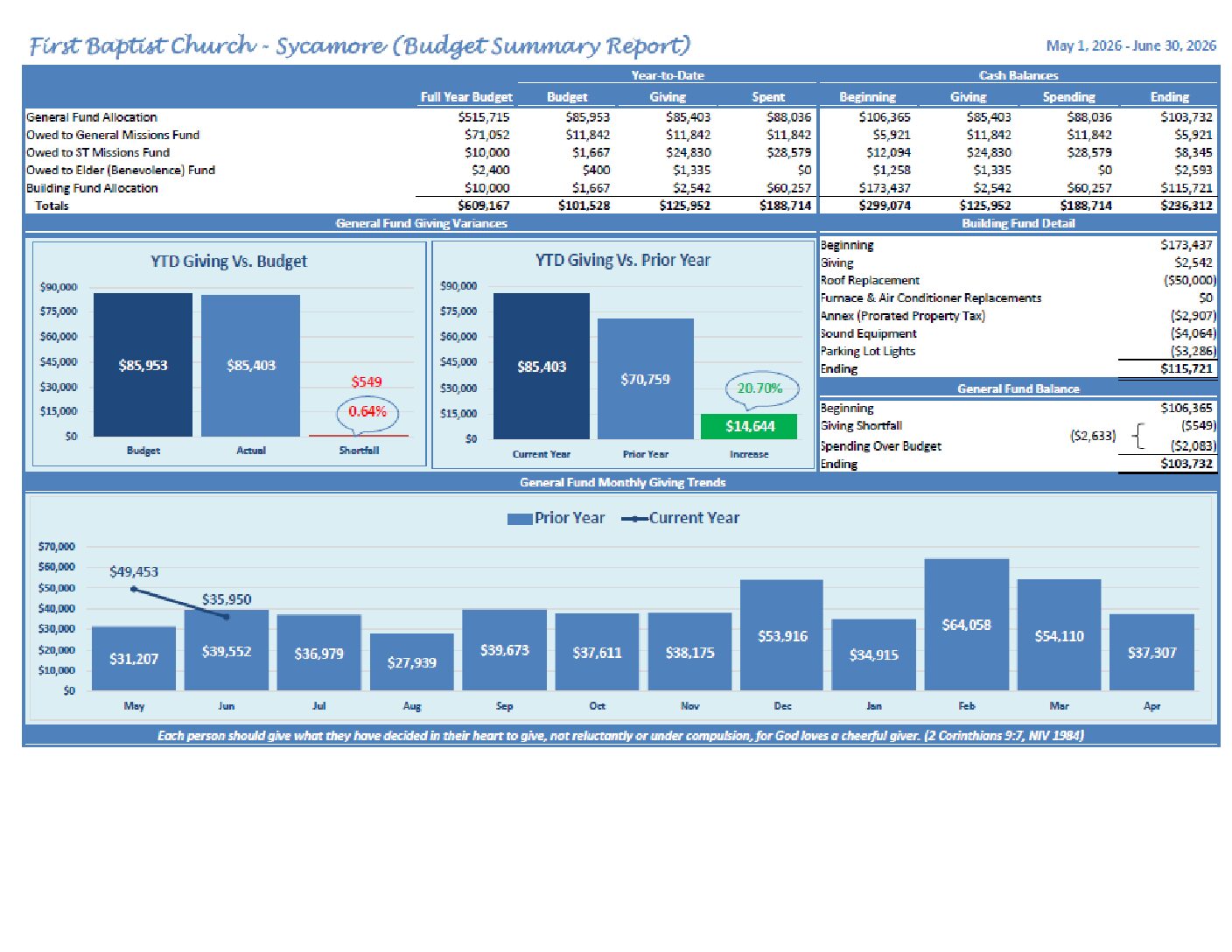
Task: Select the General Fund Allocation row label
Action: 92,117
